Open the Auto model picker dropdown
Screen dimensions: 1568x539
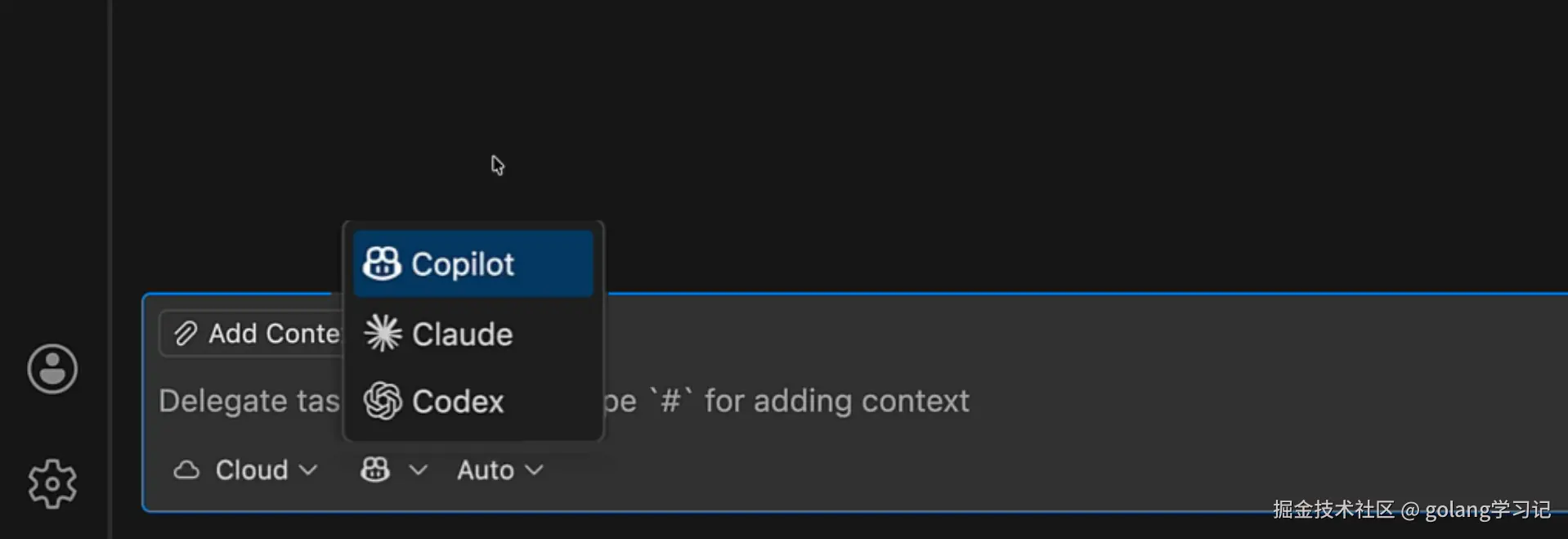(500, 470)
